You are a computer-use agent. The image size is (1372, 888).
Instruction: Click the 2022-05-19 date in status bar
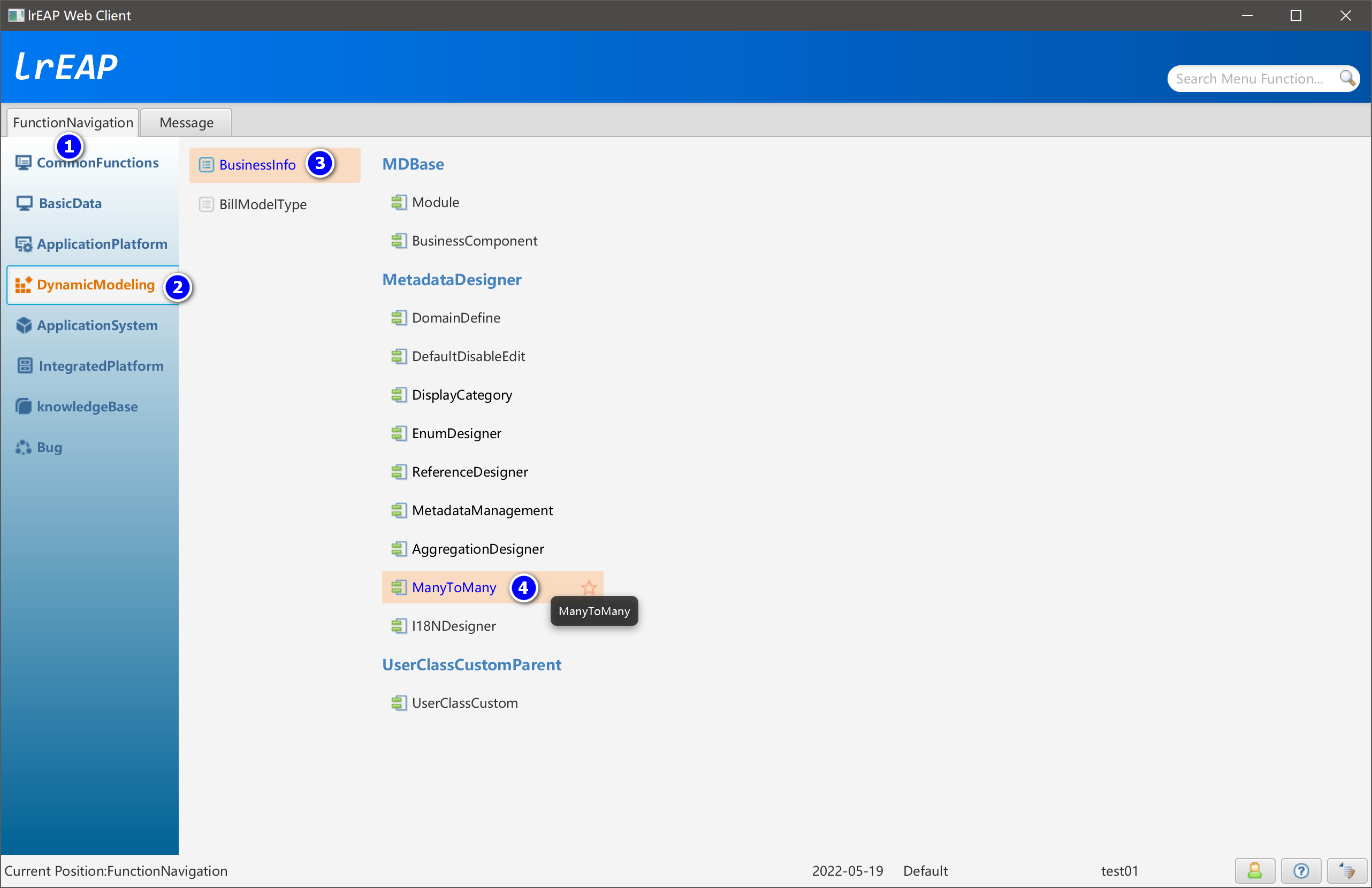(x=848, y=871)
